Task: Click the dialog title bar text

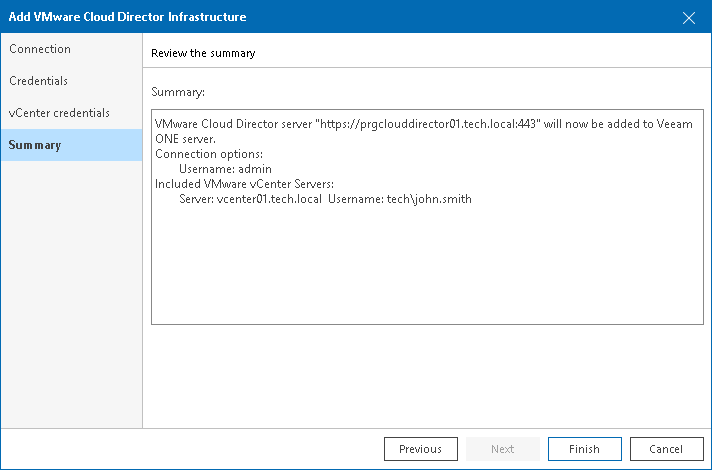Action: (x=127, y=17)
